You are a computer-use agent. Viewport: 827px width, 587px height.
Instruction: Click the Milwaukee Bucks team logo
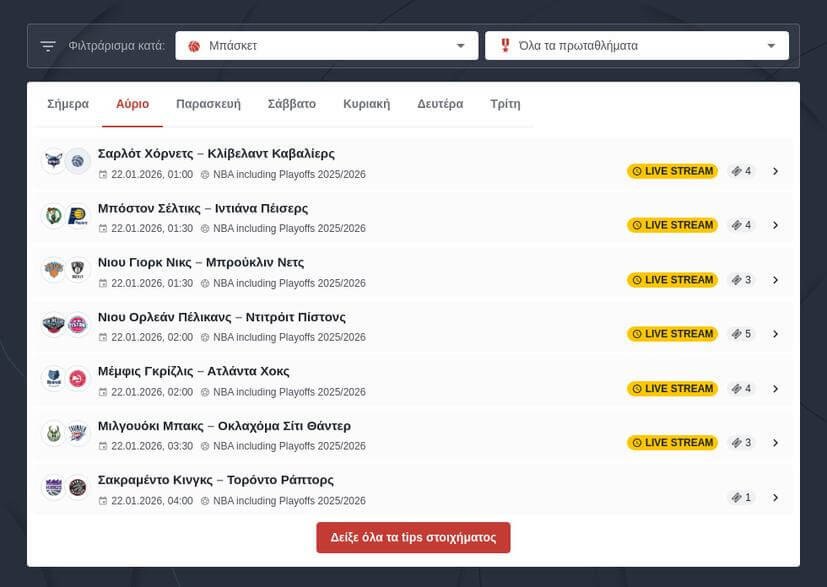pos(53,433)
